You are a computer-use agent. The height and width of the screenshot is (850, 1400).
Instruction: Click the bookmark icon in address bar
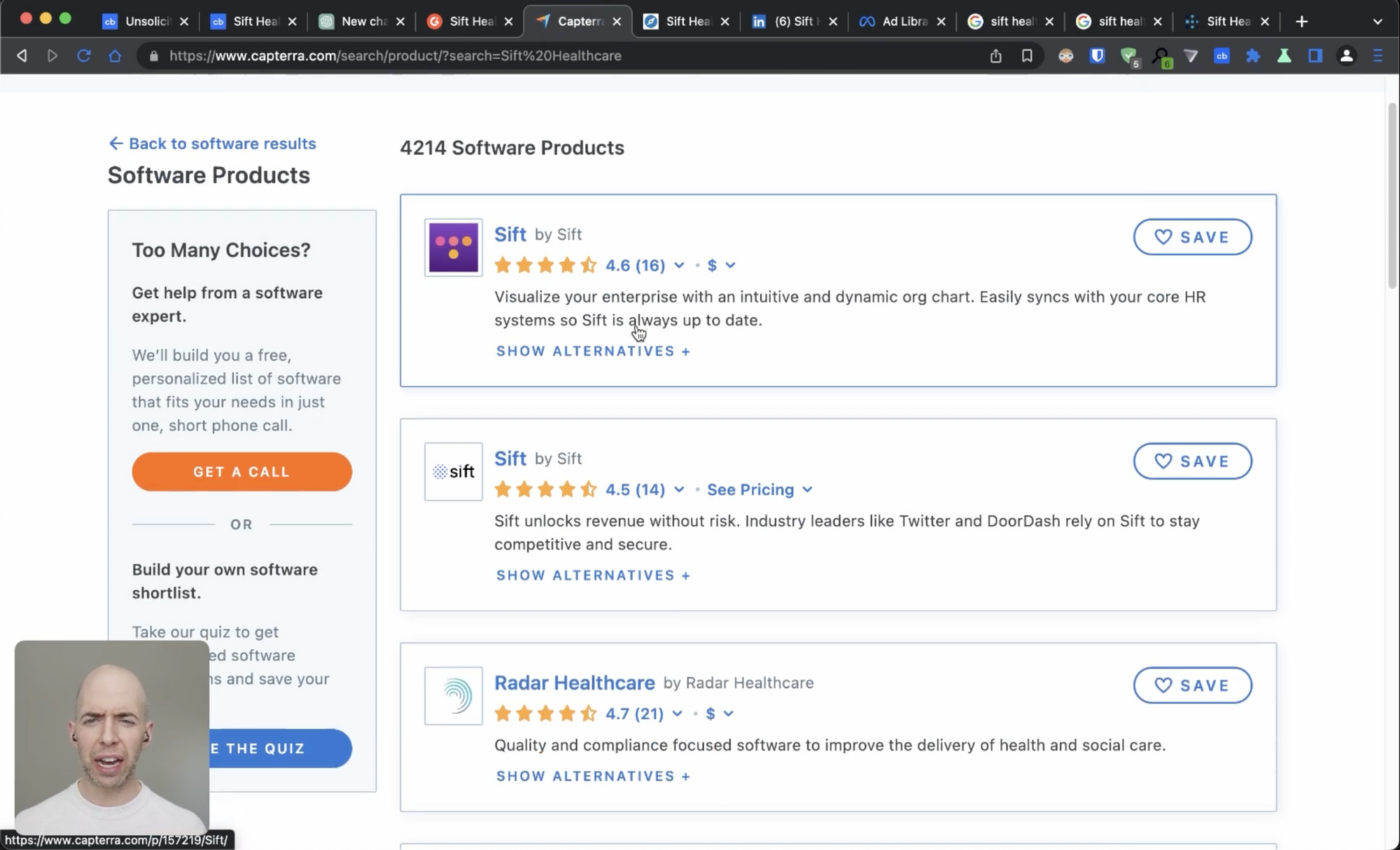point(1027,55)
